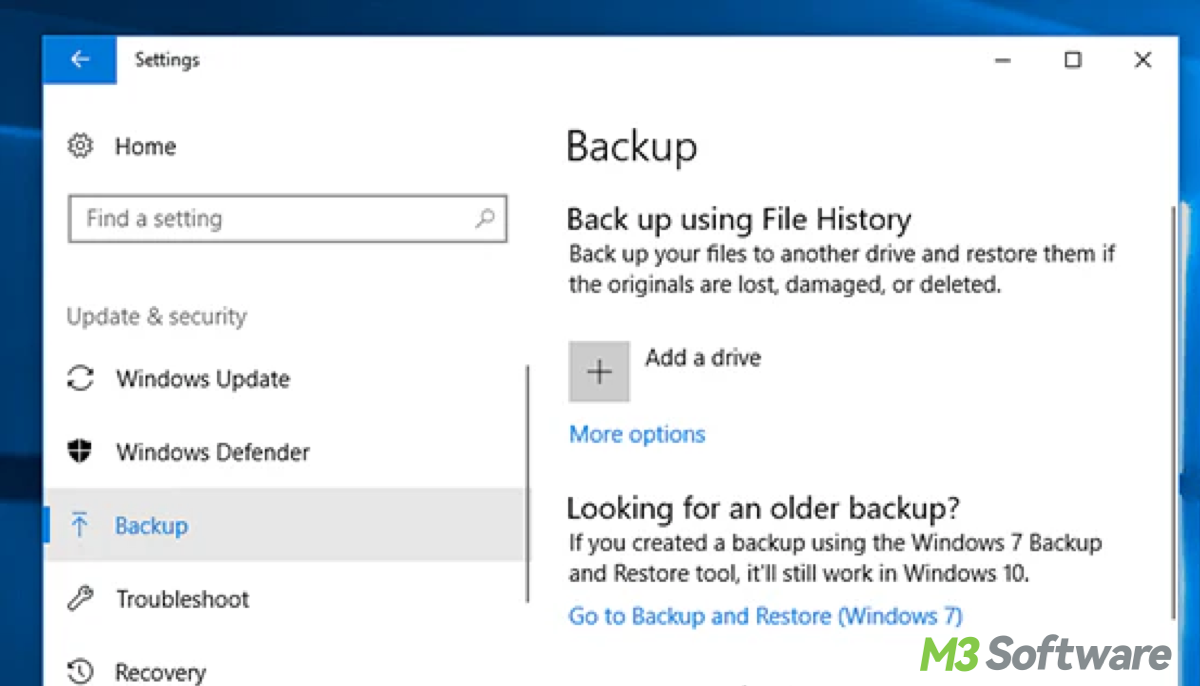The image size is (1200, 686).
Task: Navigate back with the arrow button
Action: click(79, 60)
